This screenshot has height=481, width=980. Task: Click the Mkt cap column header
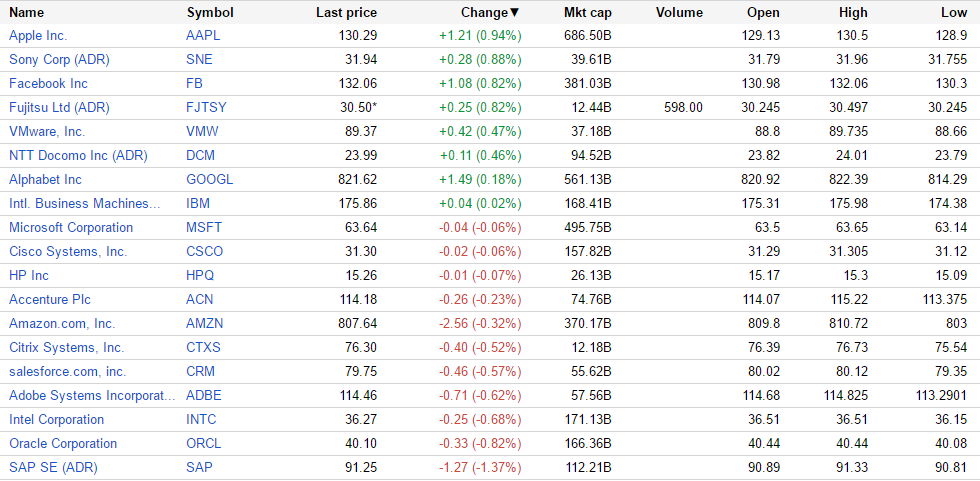588,13
